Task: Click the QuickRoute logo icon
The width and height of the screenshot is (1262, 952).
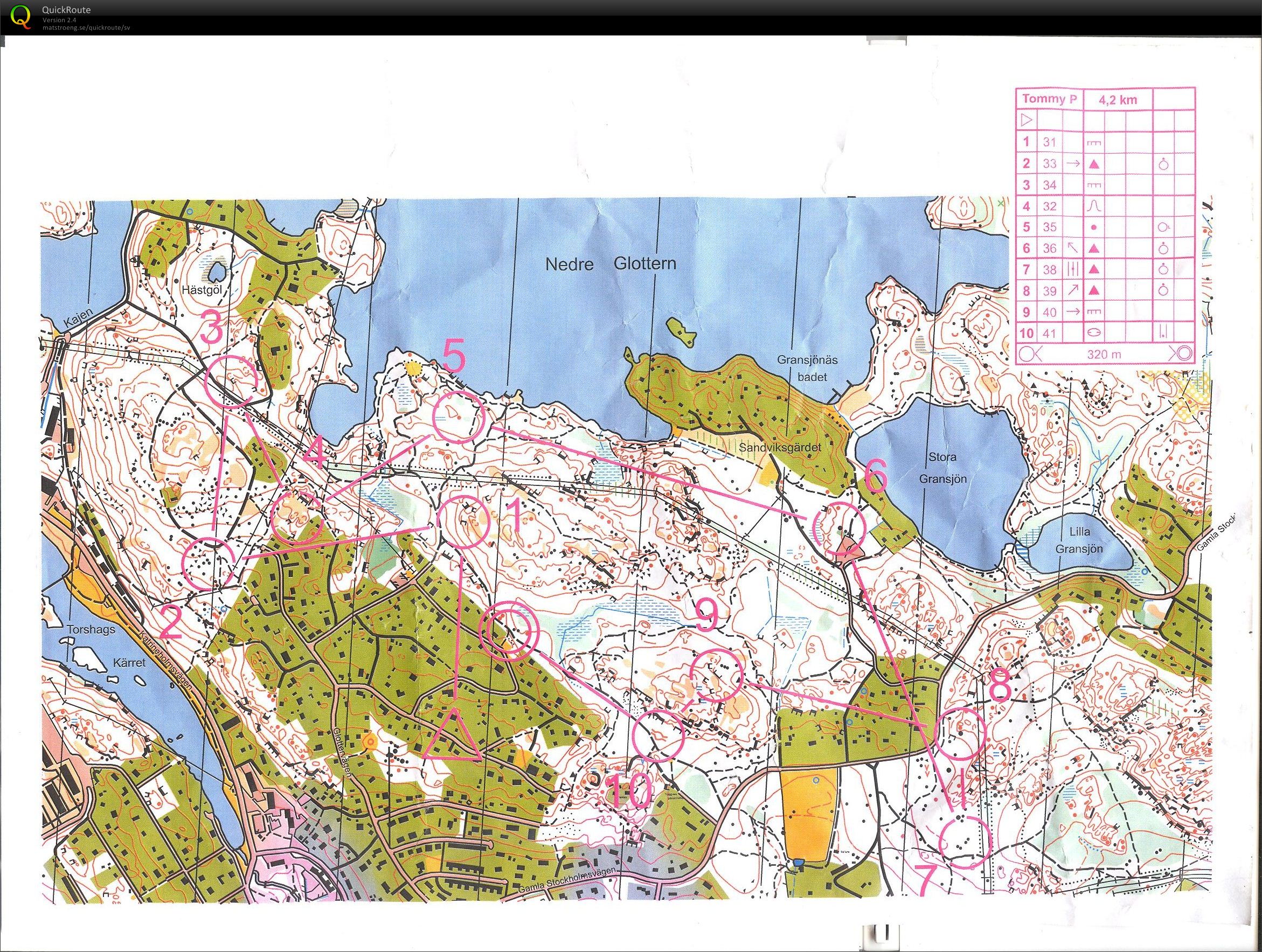Action: 22,17
